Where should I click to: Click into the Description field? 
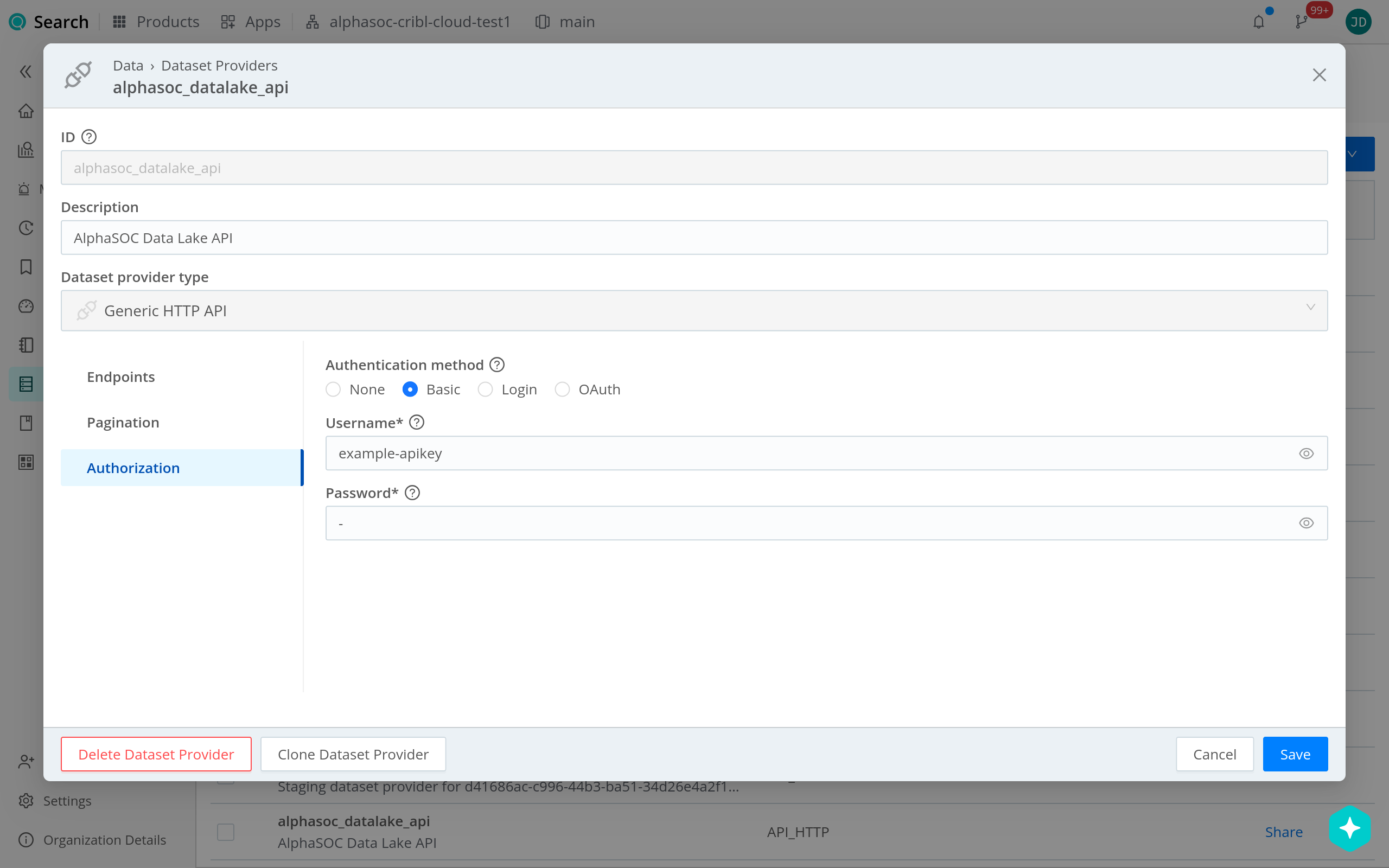(x=694, y=238)
